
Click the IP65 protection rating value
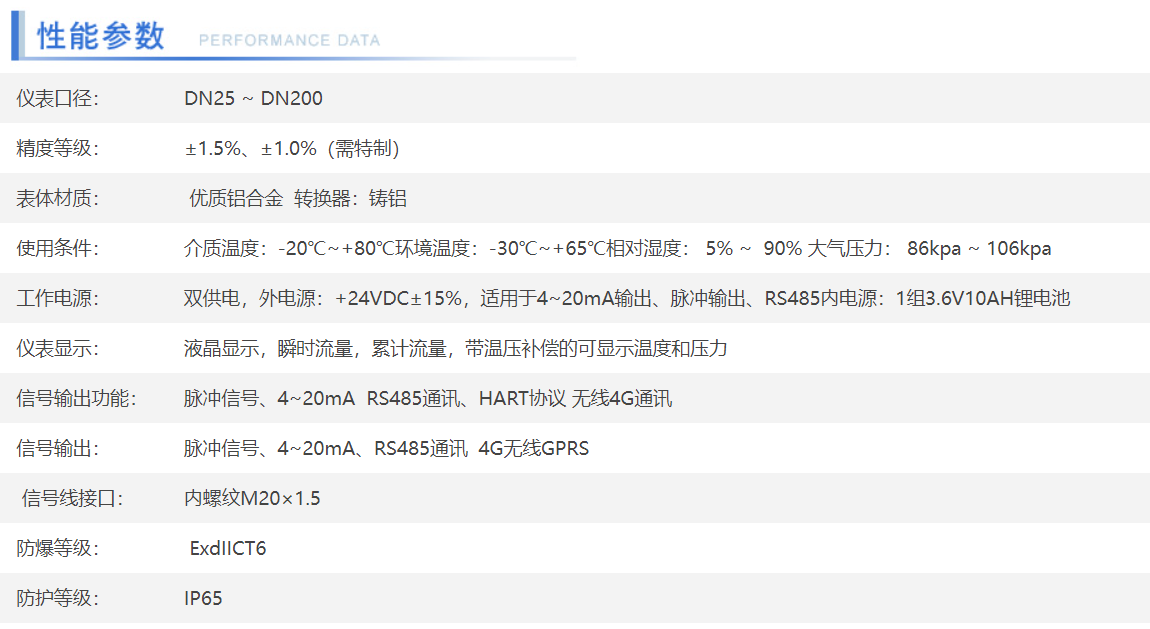point(203,598)
